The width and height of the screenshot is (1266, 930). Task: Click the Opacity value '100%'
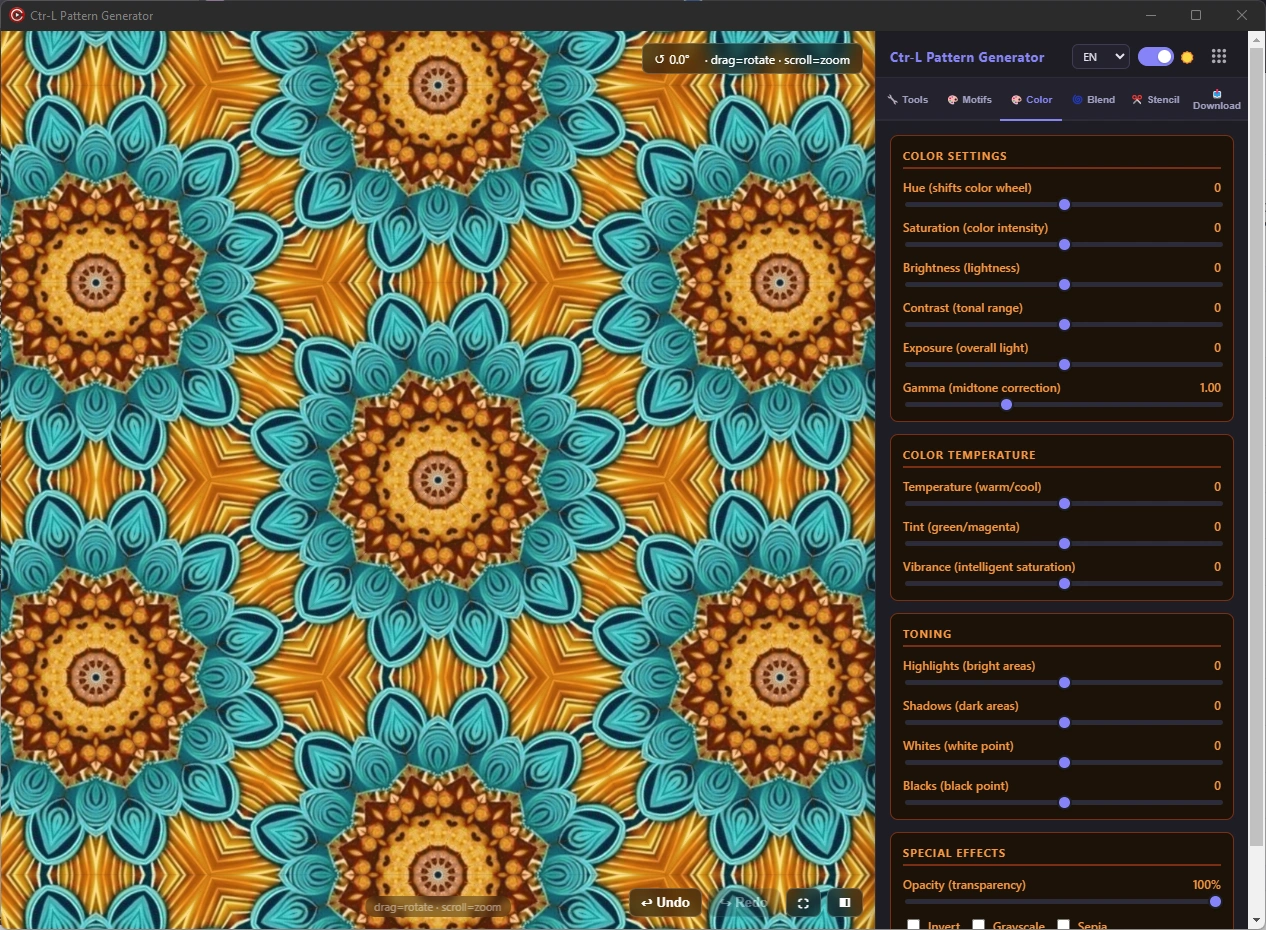(x=1207, y=885)
